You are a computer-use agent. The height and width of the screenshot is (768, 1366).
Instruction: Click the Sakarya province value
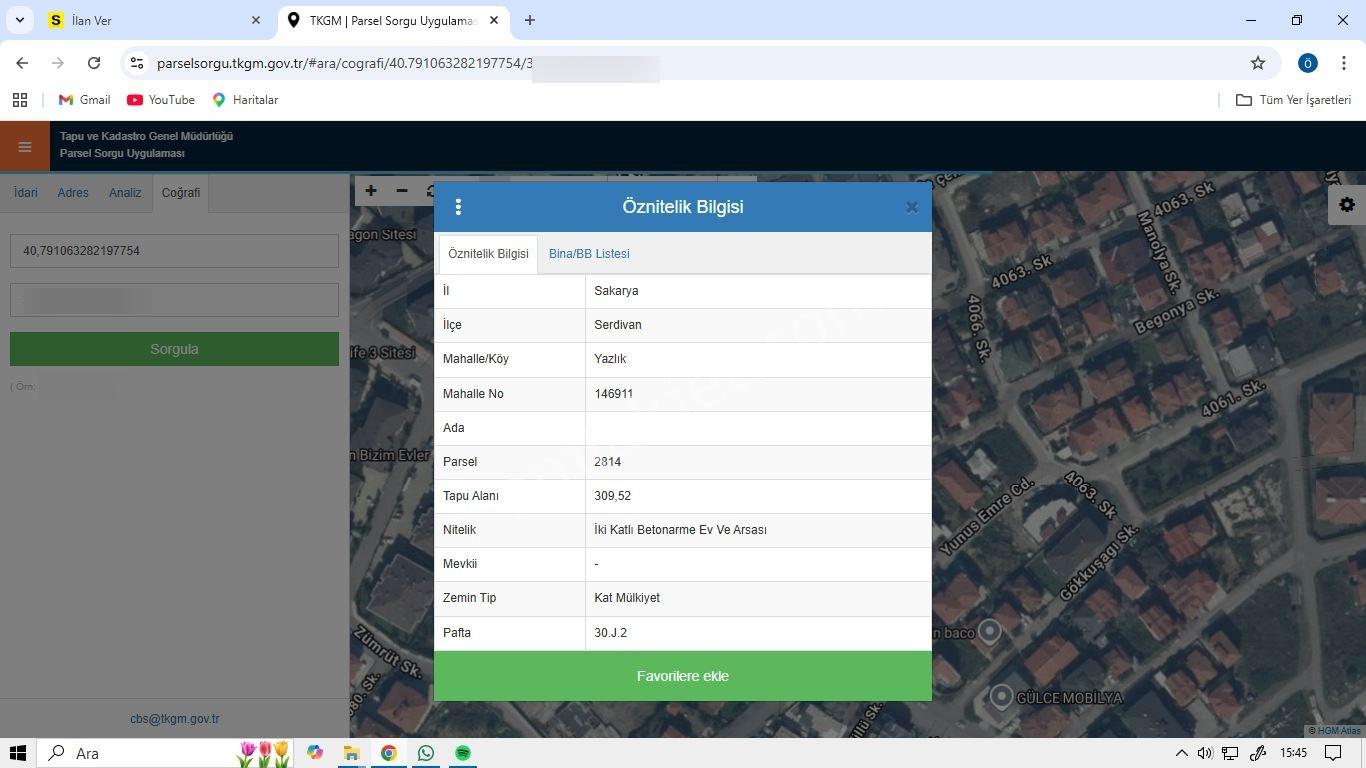point(616,291)
